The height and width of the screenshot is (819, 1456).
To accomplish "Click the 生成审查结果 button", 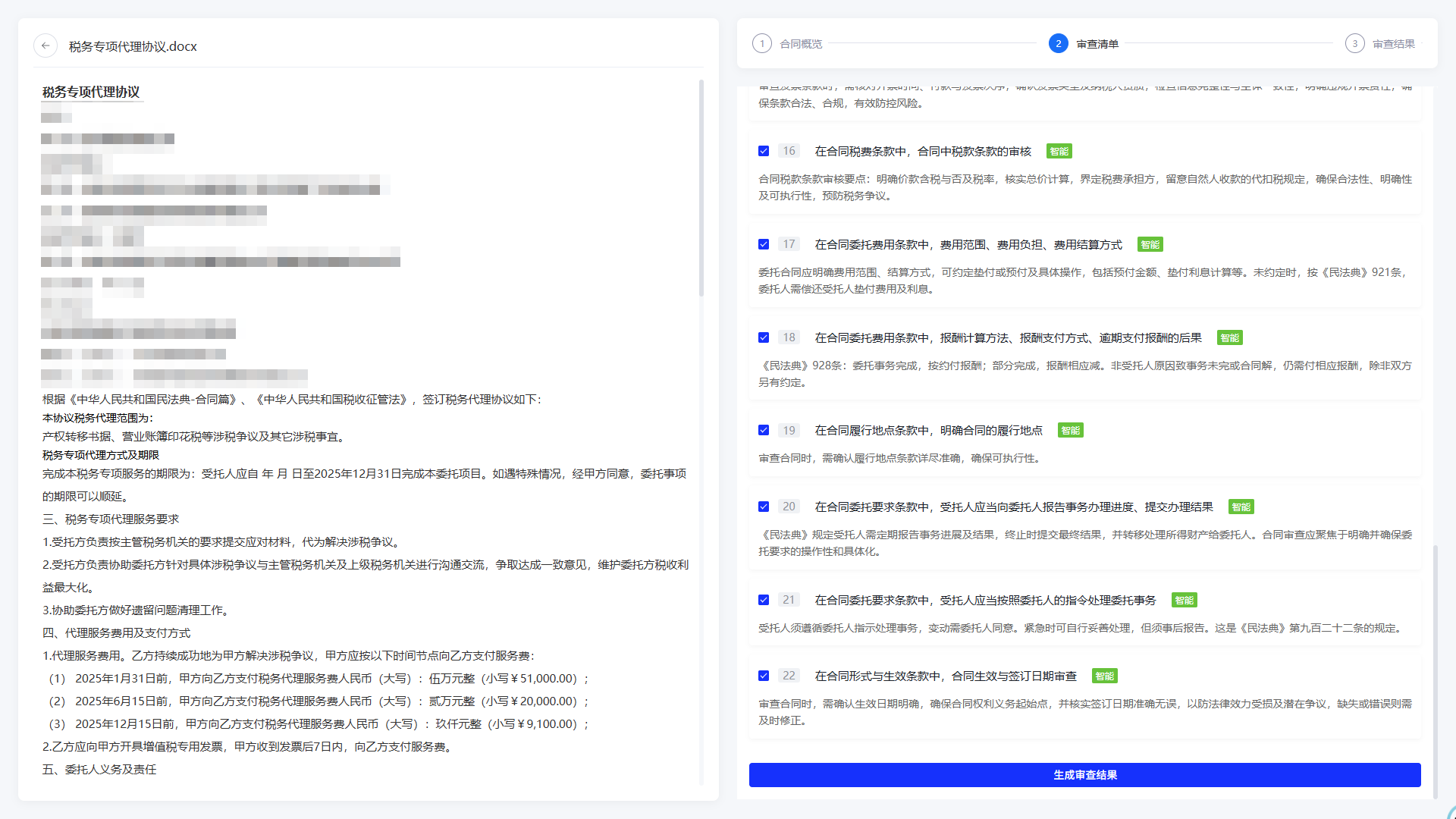I will pyautogui.click(x=1084, y=775).
